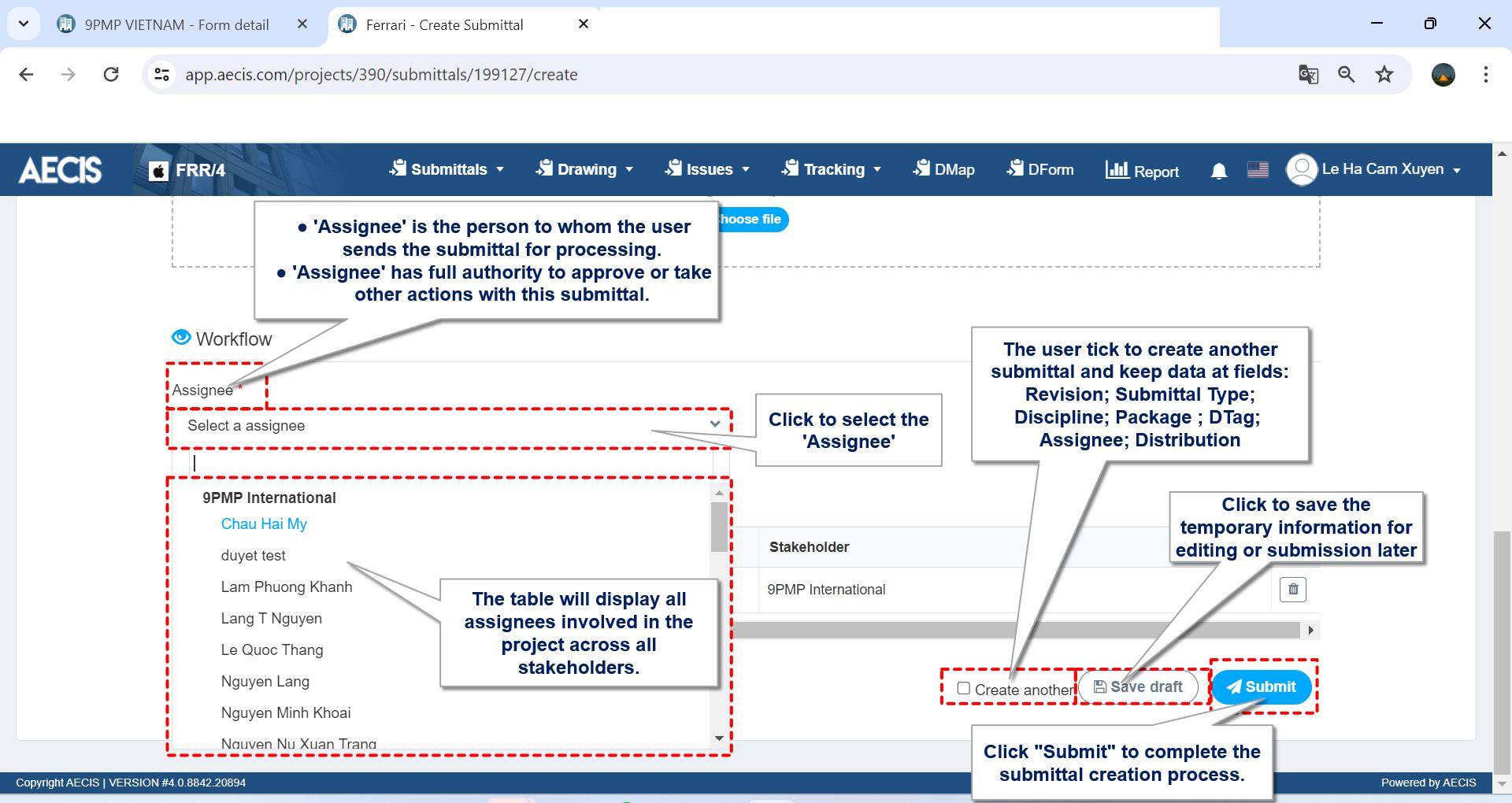The height and width of the screenshot is (803, 1512).
Task: Click the US flag language icon
Action: pos(1258,169)
